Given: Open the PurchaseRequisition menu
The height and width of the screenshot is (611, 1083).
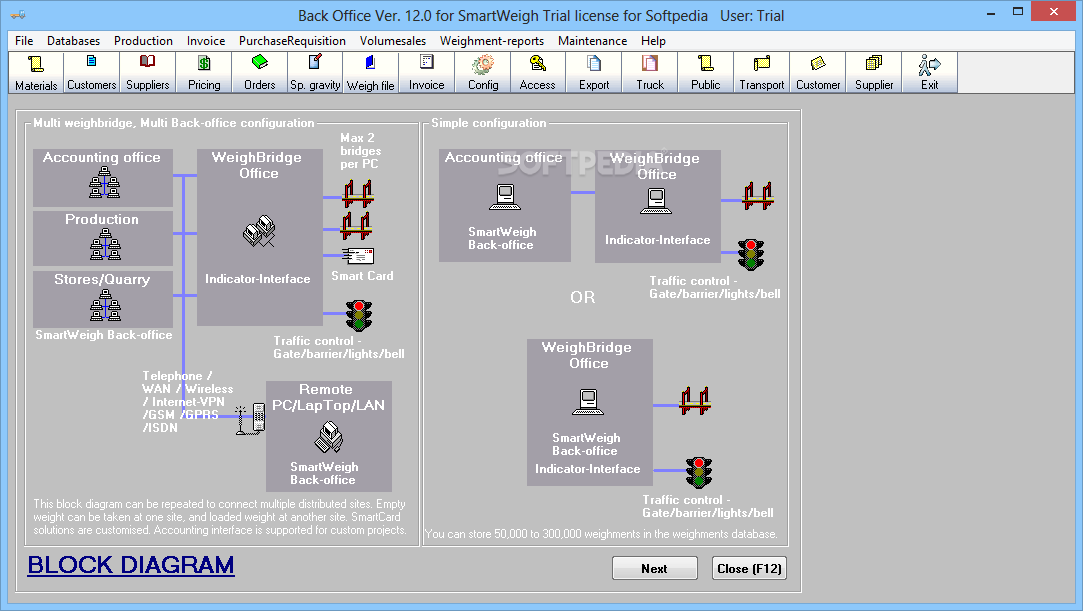Looking at the screenshot, I should [x=292, y=41].
